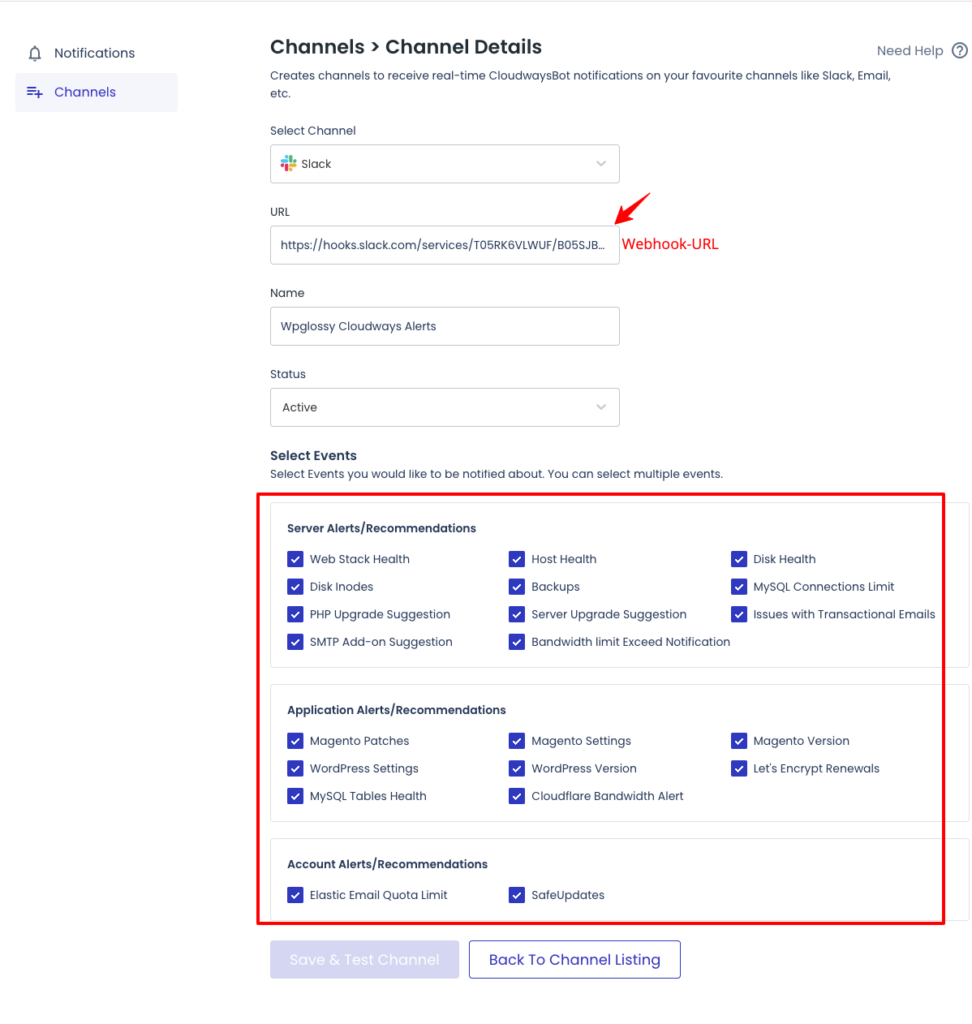Uncheck Disk Health checkbox

coord(739,559)
